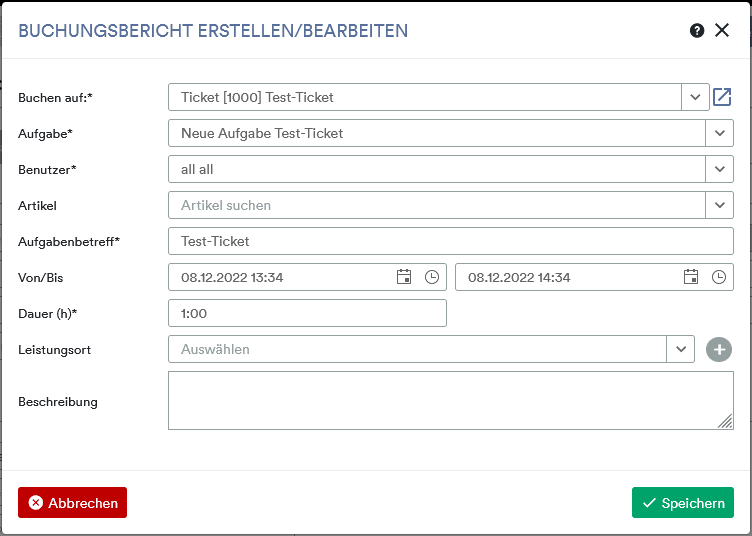This screenshot has height=536, width=752.
Task: Close the Buchungsbericht dialog with X
Action: click(x=722, y=30)
